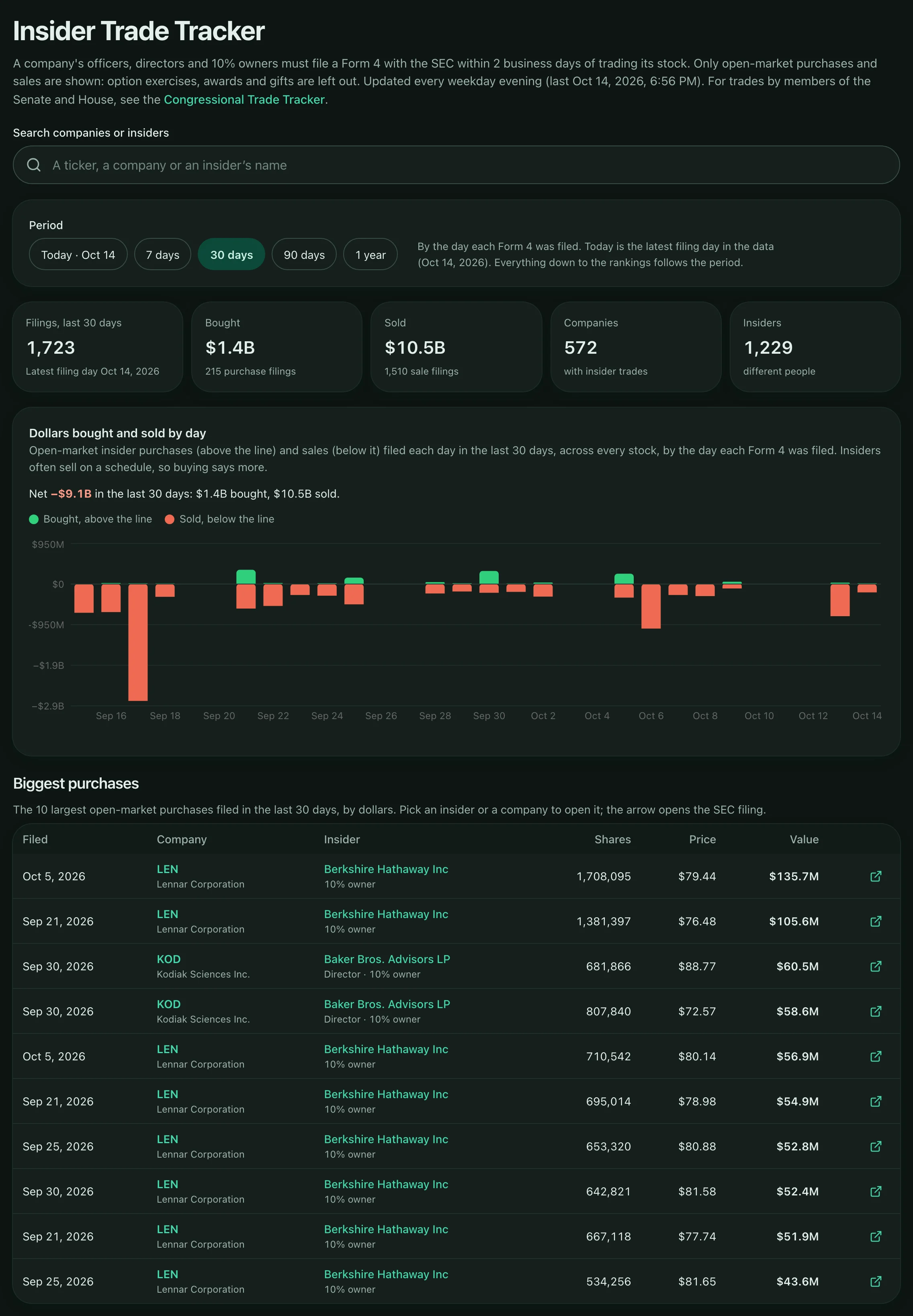Open LEN ticker in the $52.4M row
The image size is (913, 1316).
click(168, 1185)
